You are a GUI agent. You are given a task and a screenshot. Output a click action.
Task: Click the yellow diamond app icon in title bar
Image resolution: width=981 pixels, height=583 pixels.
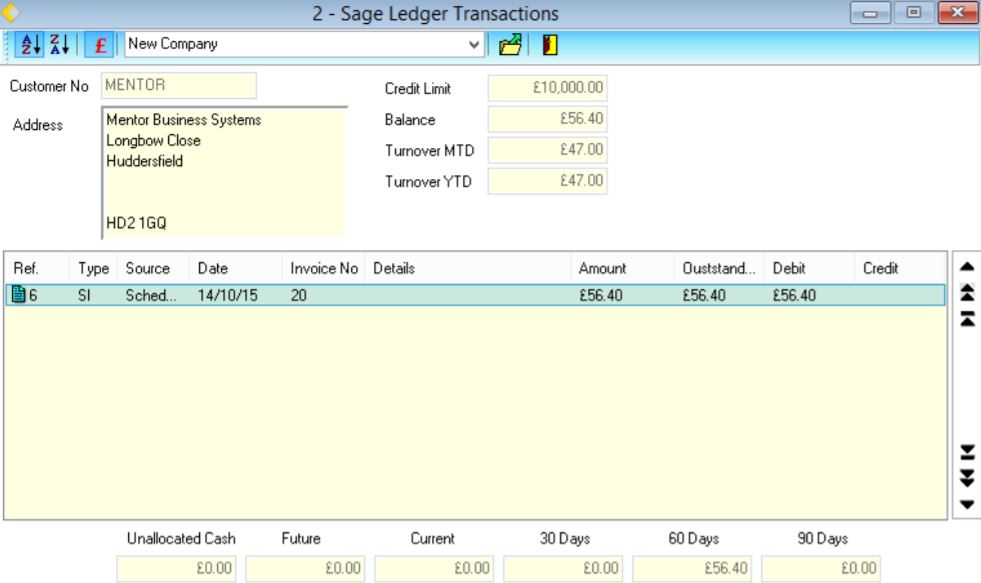(x=10, y=13)
